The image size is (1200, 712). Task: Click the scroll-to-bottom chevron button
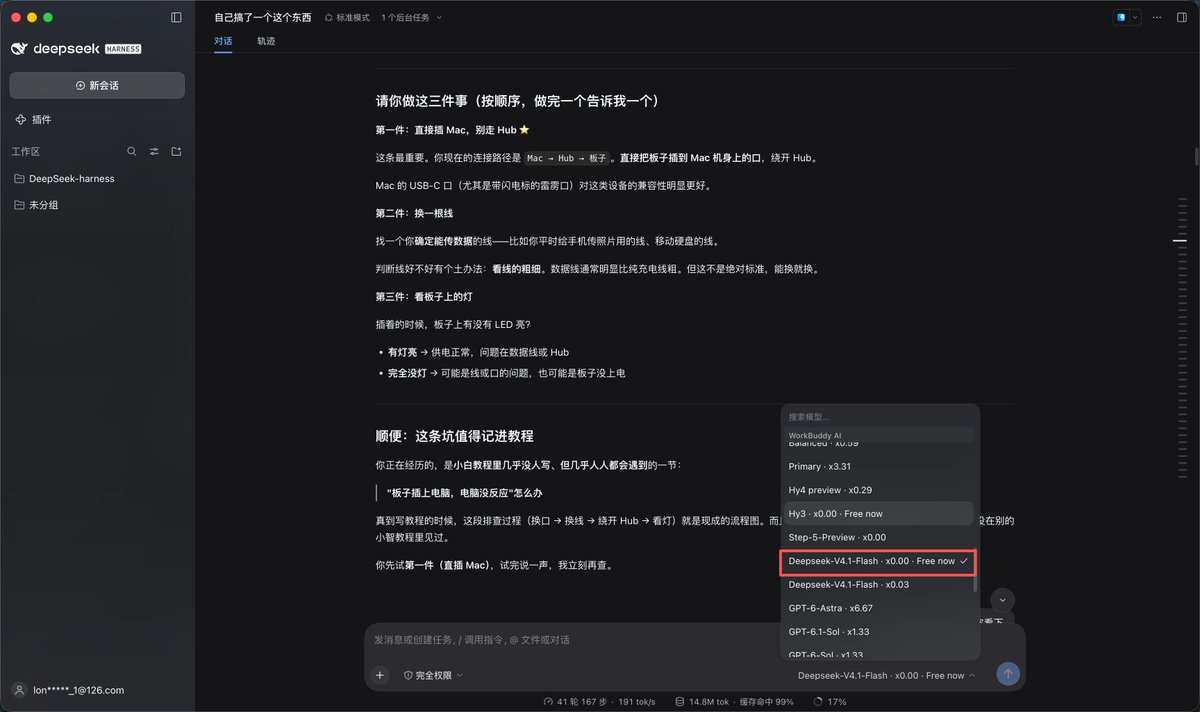[x=1003, y=600]
